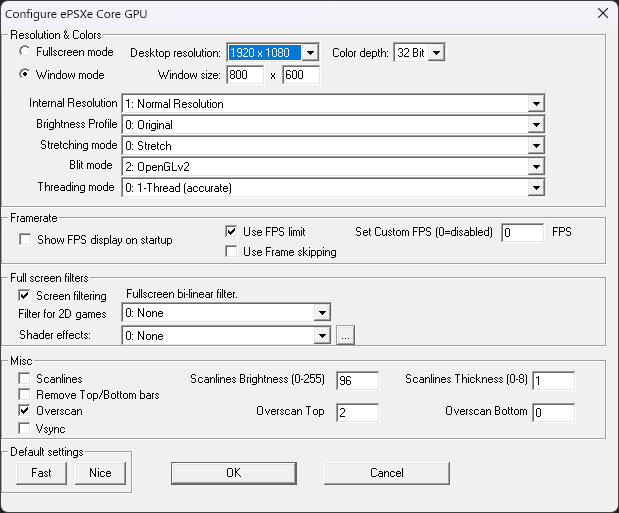Click '1: Normal Resolution' value
The height and width of the screenshot is (513, 619).
click(174, 104)
